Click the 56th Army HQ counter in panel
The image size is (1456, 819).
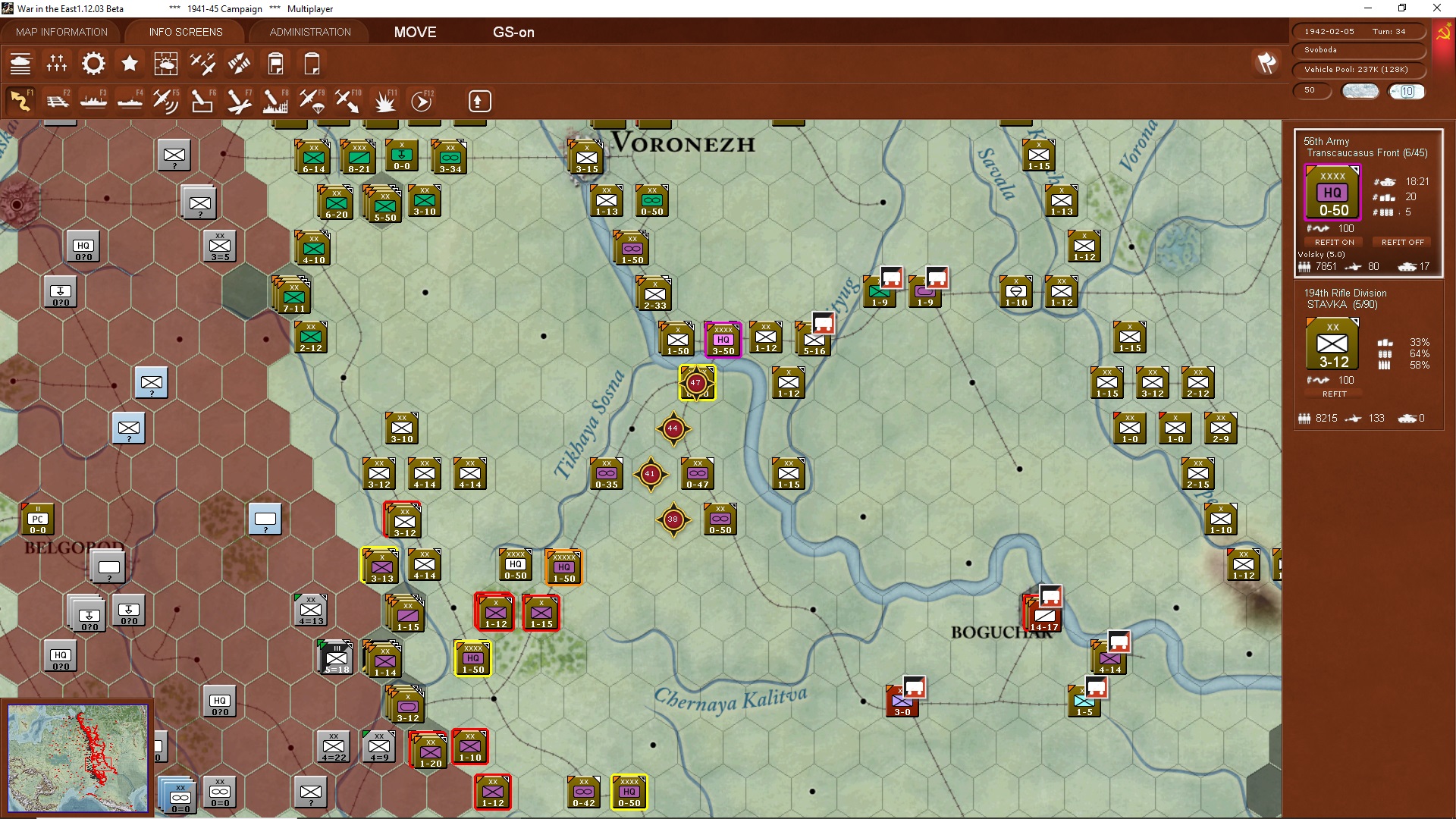pyautogui.click(x=1332, y=193)
